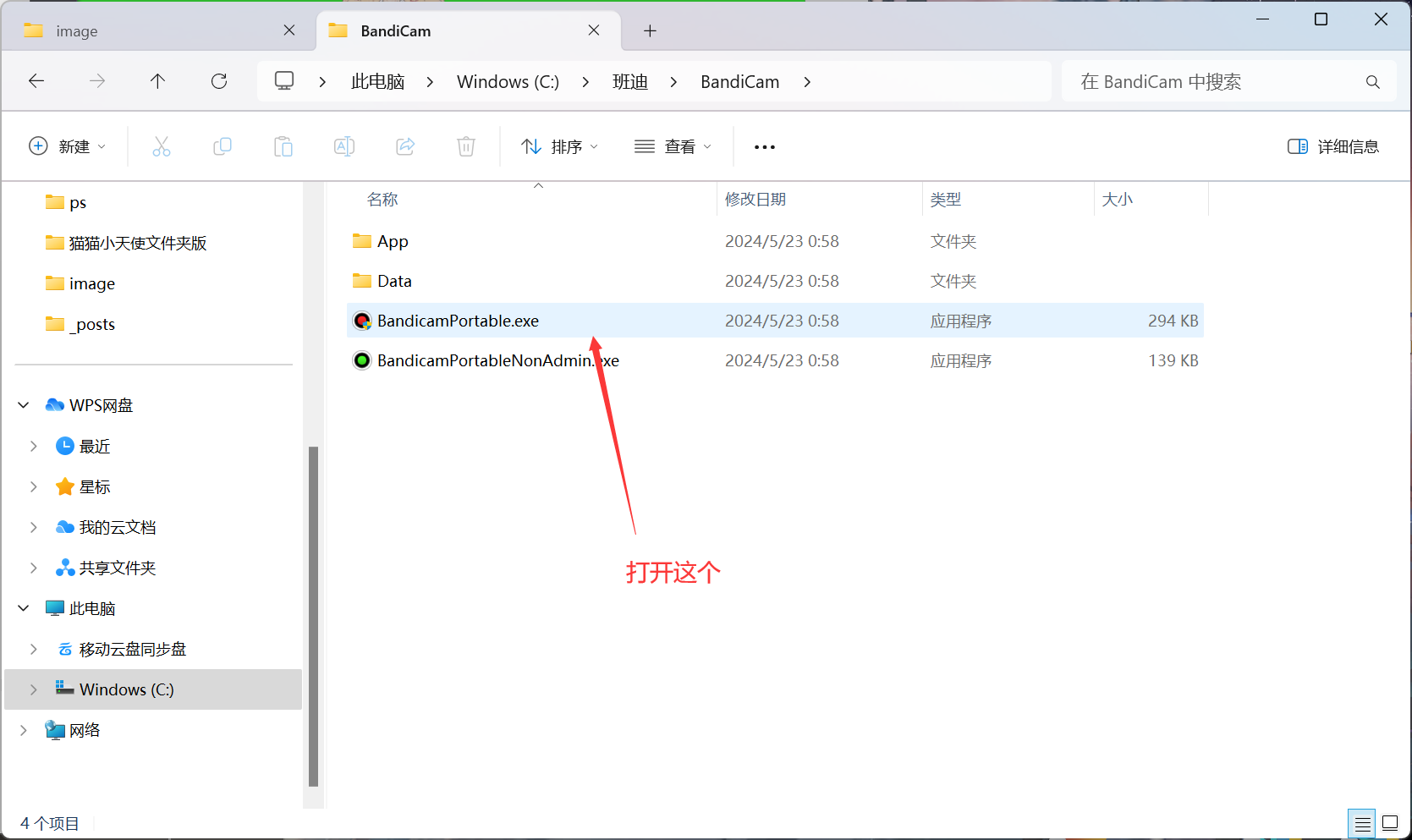Select the App folder icon

[x=362, y=241]
